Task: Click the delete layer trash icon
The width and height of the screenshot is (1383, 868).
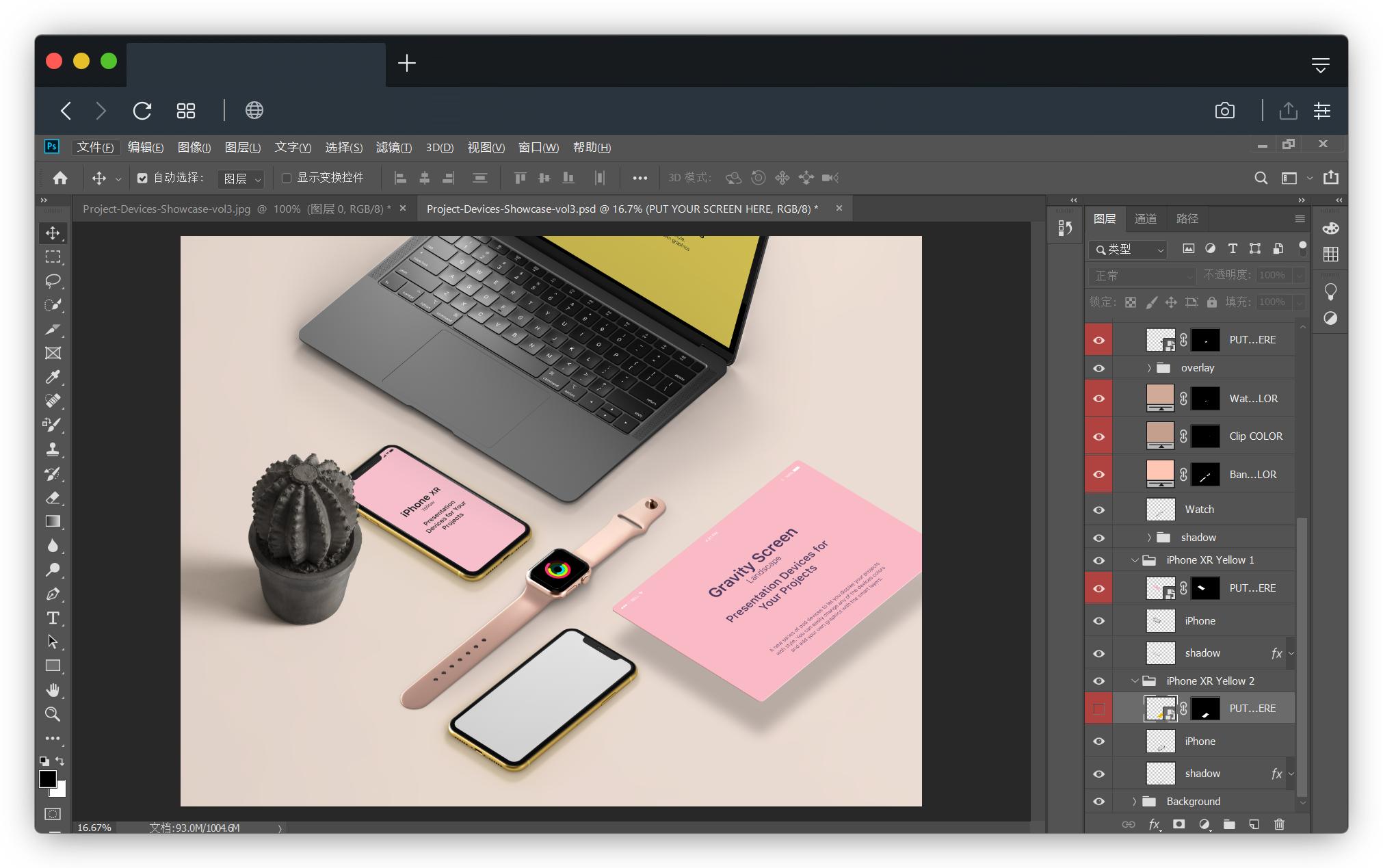Action: [x=1279, y=824]
